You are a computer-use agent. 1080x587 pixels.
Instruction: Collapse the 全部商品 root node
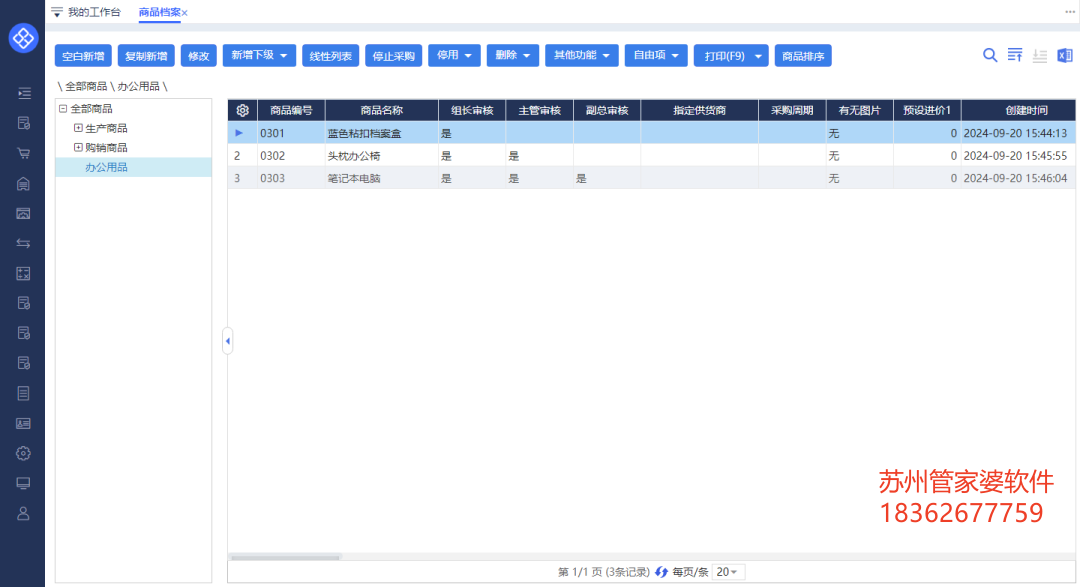(63, 109)
